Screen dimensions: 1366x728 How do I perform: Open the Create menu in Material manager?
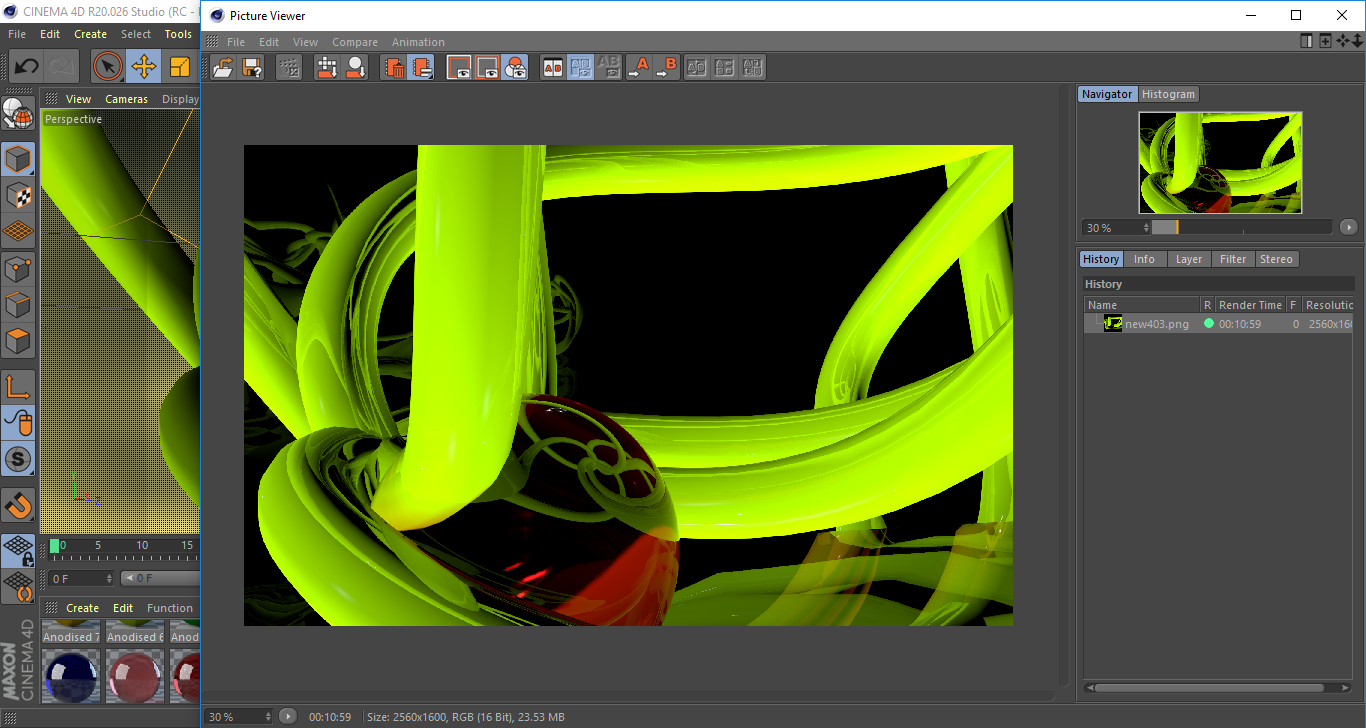pyautogui.click(x=82, y=608)
